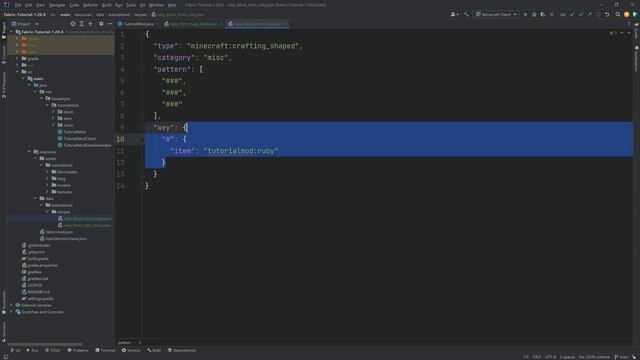Viewport: 640px width, 360px height.
Task: Click horizontal scrollbar of Project panel
Action: tap(45, 344)
